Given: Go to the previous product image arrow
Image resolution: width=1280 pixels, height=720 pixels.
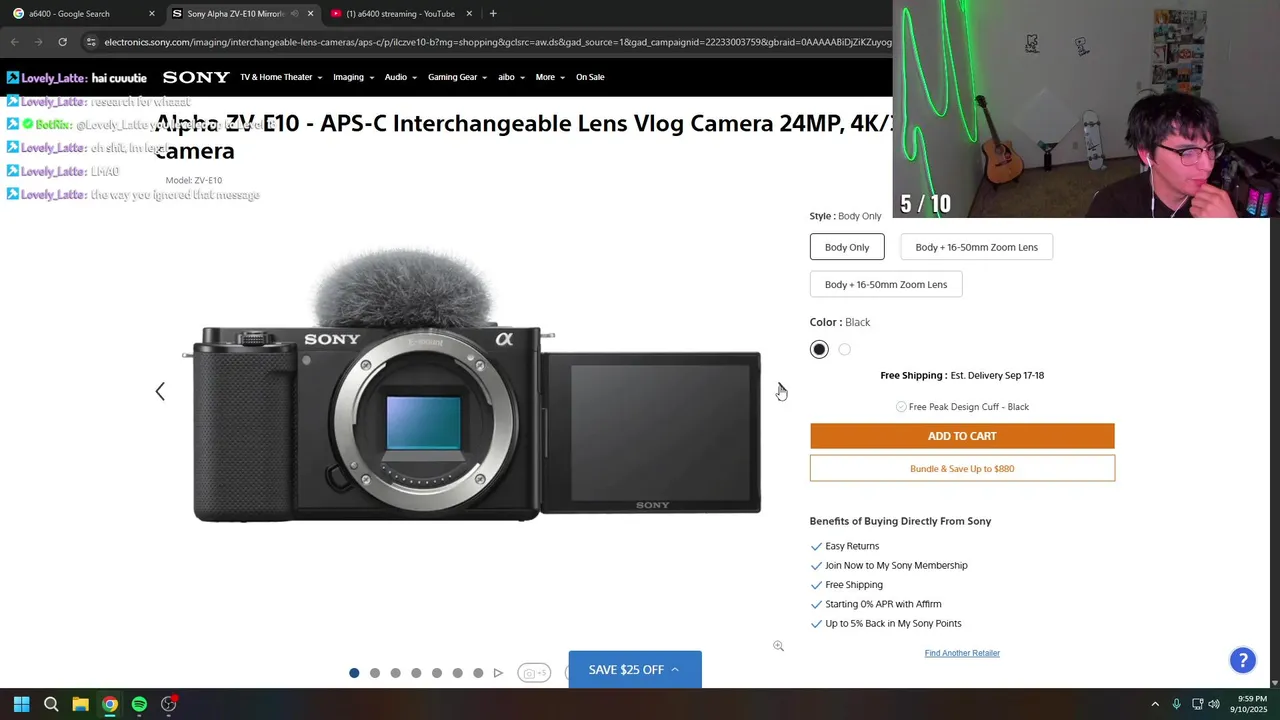Looking at the screenshot, I should click(160, 391).
